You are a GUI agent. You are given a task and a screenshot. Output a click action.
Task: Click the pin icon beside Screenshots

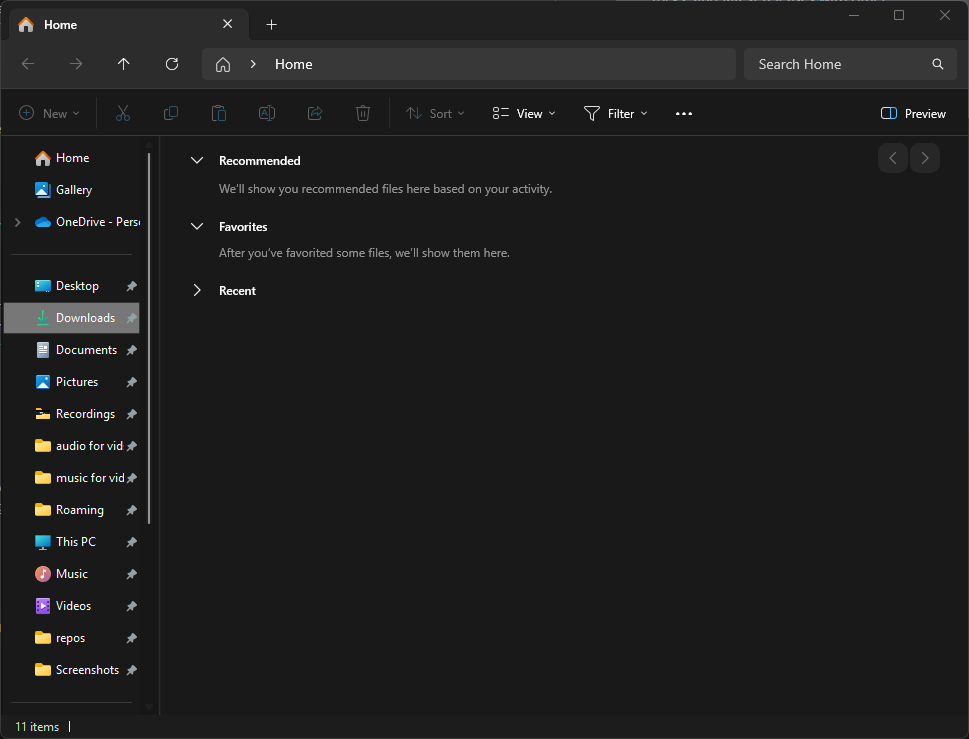[x=132, y=670]
